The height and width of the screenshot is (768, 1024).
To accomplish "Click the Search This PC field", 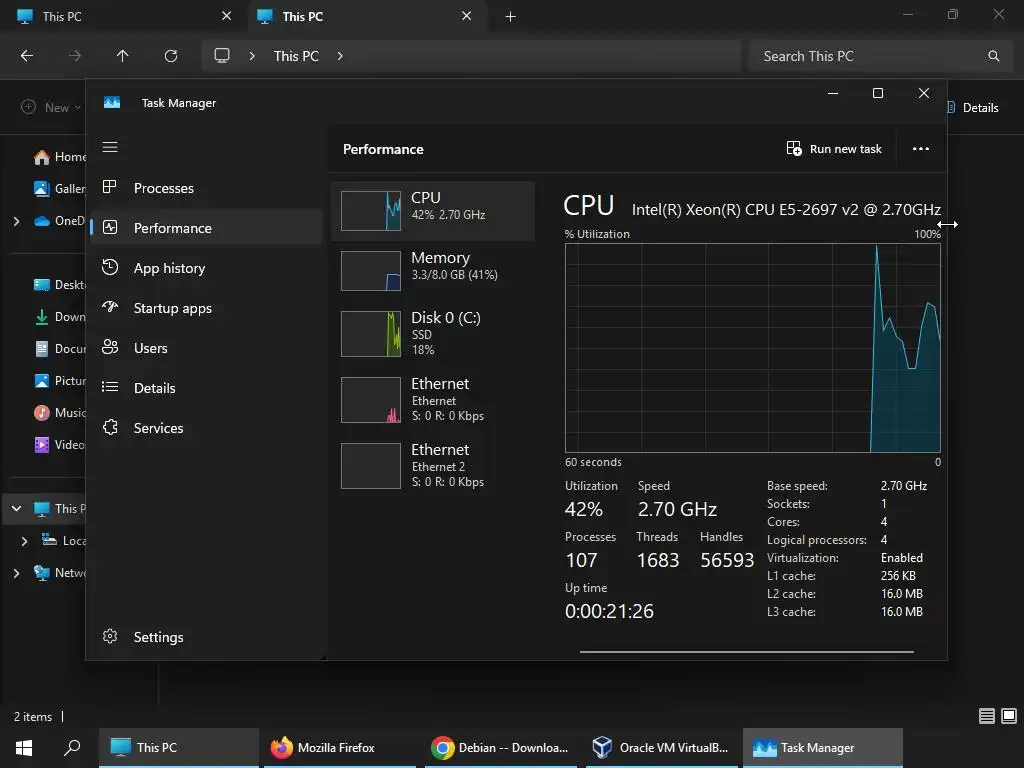I will pyautogui.click(x=879, y=56).
